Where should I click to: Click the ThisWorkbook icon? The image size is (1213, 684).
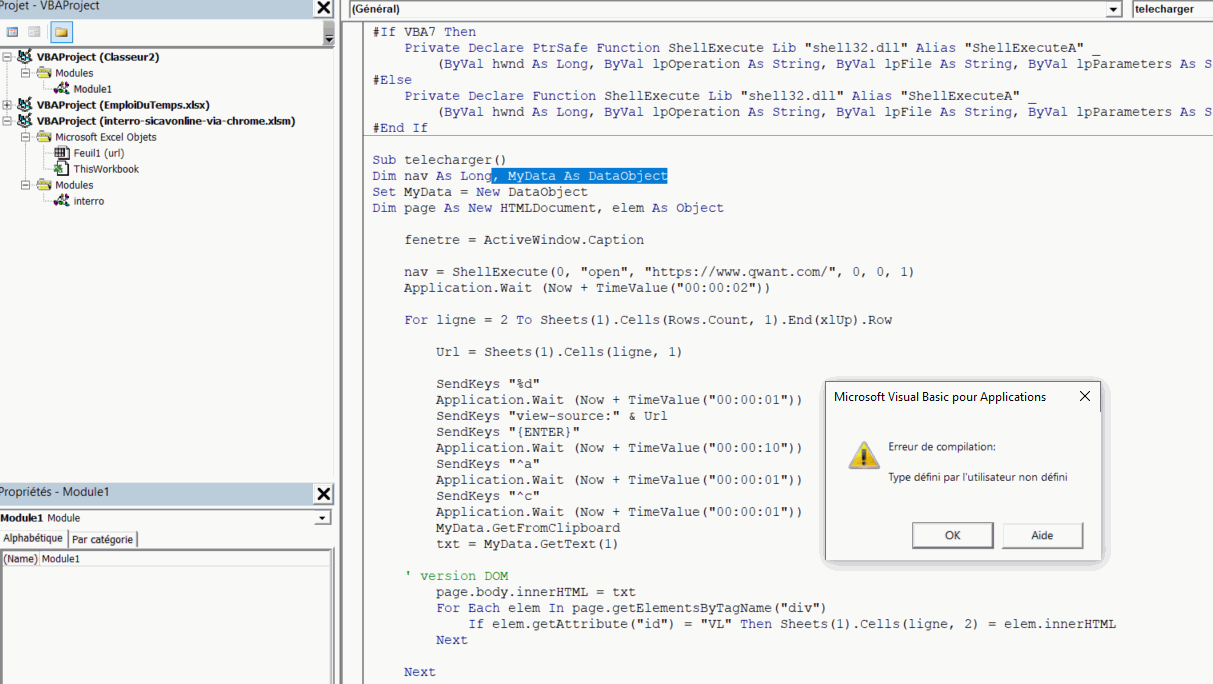62,169
